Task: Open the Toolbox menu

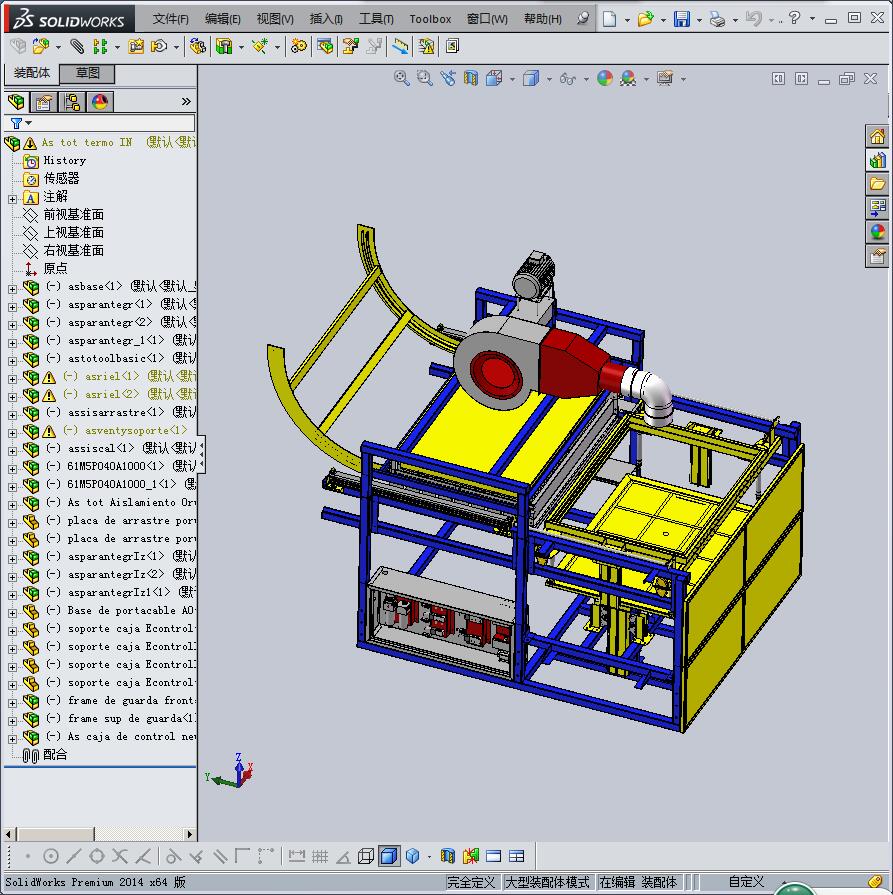Action: [x=430, y=19]
